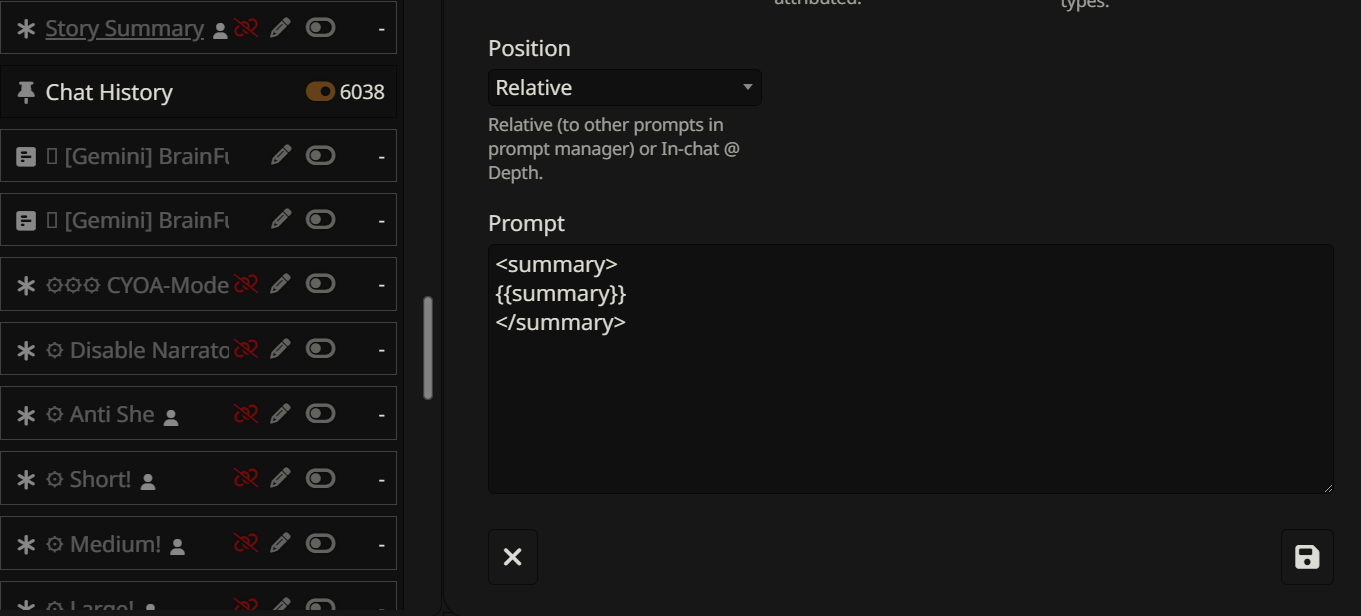Screen dimensions: 1361x616
Task: Click the red unlink icon for Disable Narrator
Action: pos(246,349)
